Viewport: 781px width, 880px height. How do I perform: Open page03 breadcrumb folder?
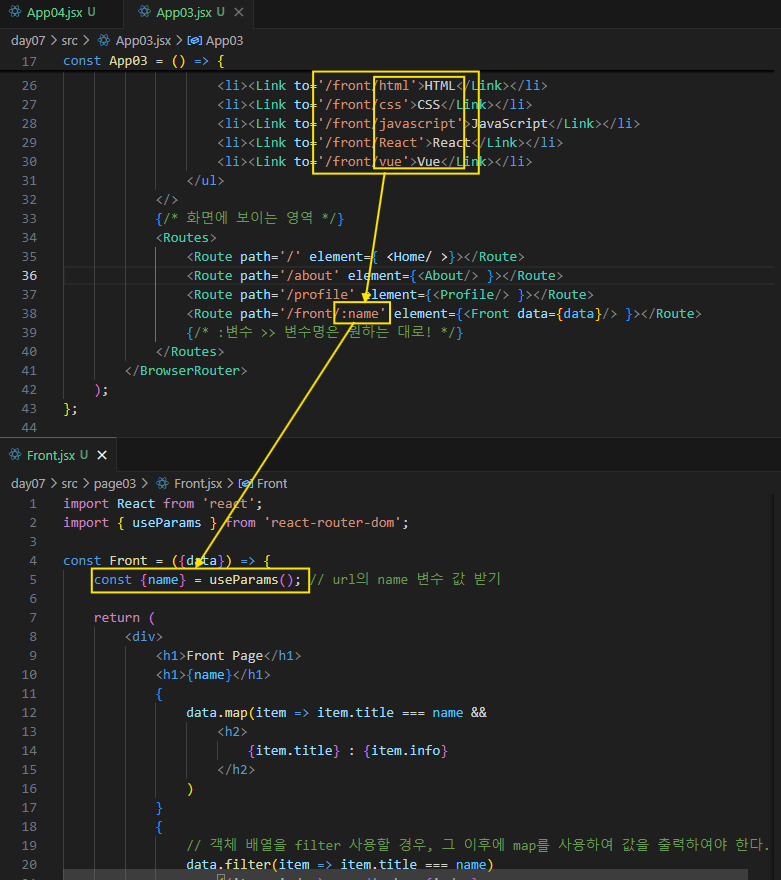tap(114, 483)
